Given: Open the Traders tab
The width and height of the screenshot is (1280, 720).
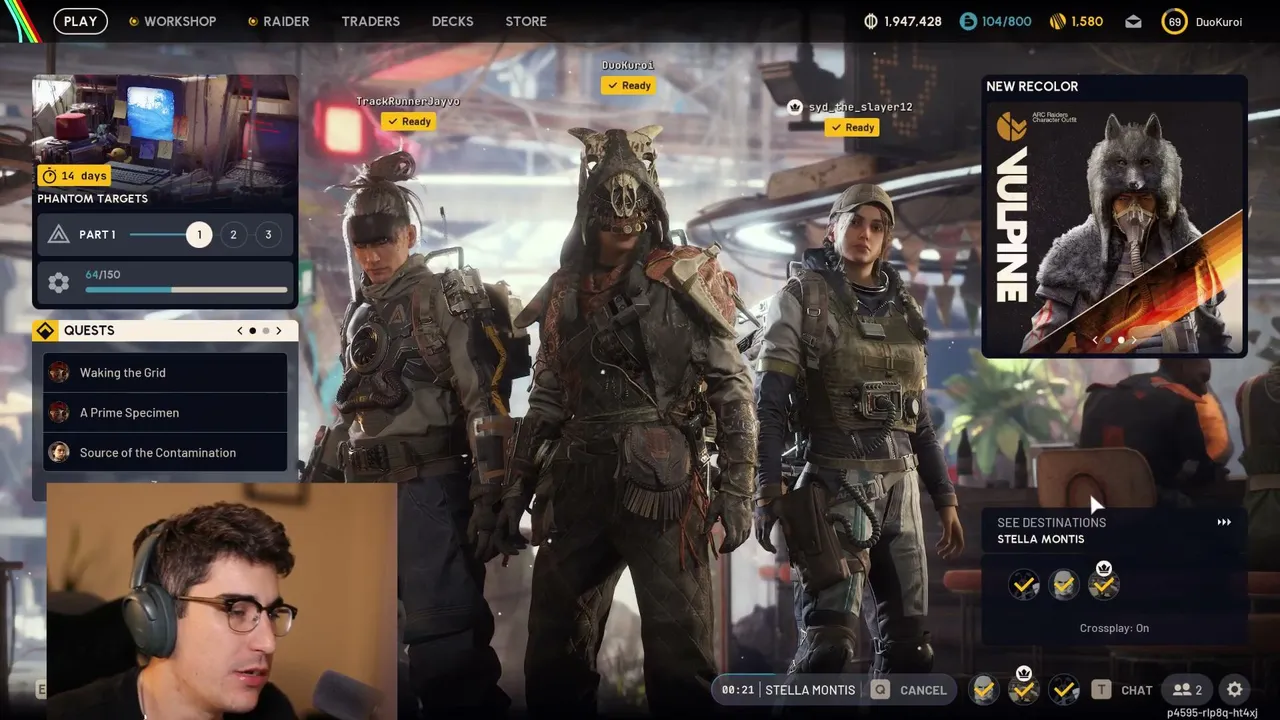Looking at the screenshot, I should click(x=371, y=21).
